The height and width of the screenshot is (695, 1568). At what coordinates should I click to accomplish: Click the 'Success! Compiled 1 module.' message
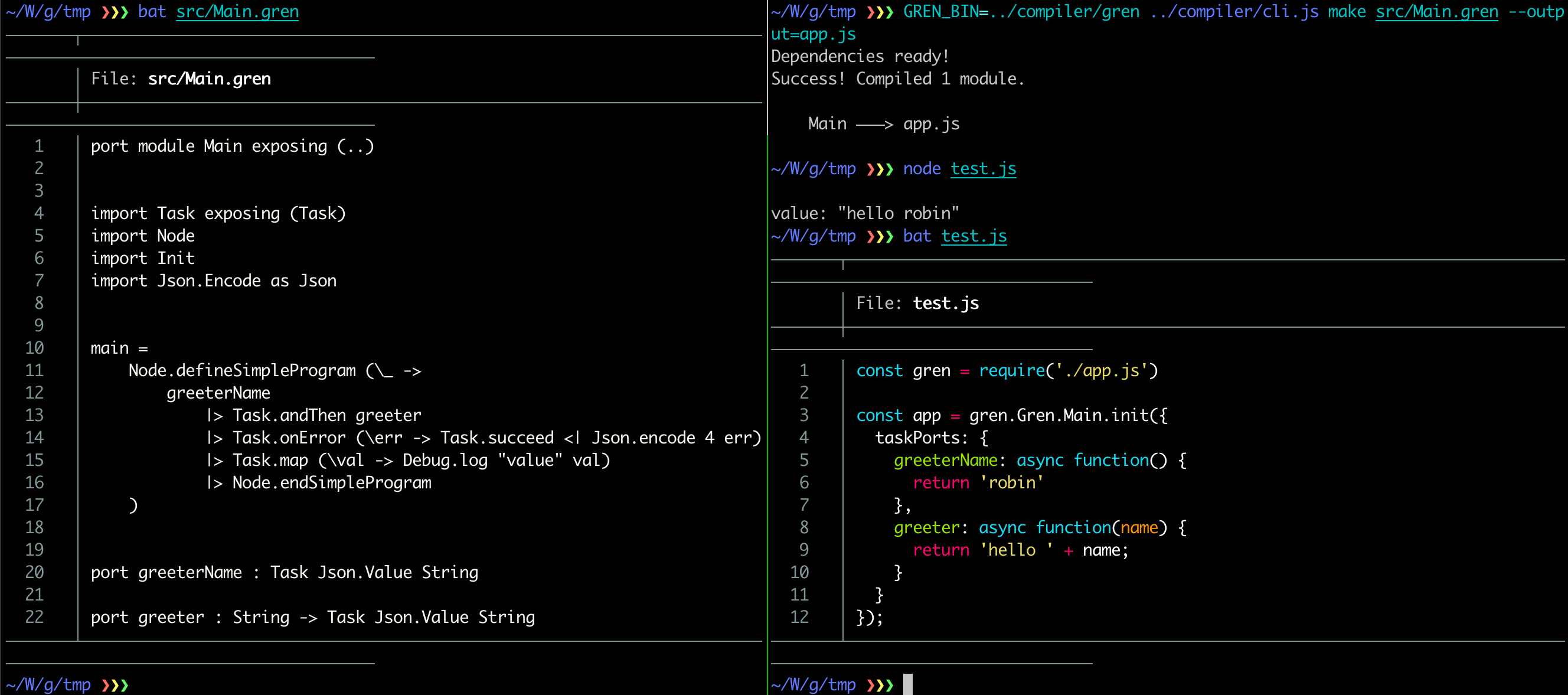[897, 79]
